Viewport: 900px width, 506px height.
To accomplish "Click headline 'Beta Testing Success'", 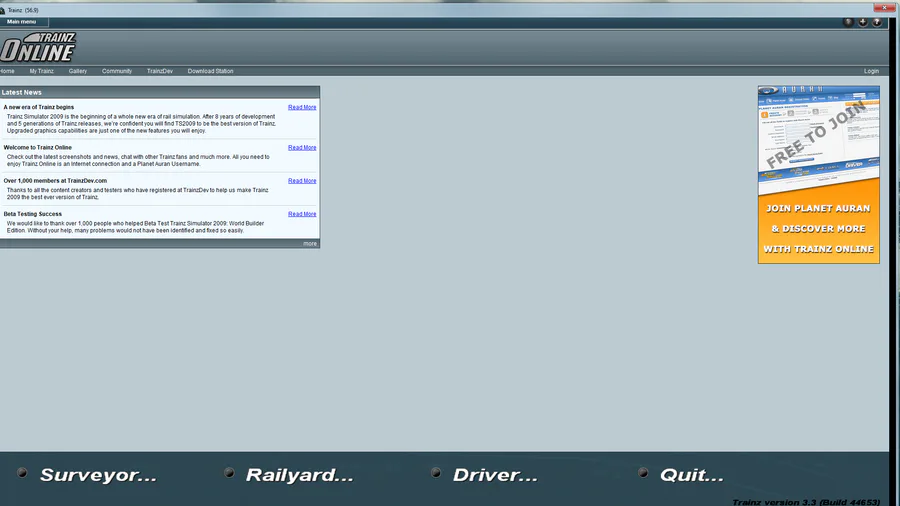I will tap(33, 214).
